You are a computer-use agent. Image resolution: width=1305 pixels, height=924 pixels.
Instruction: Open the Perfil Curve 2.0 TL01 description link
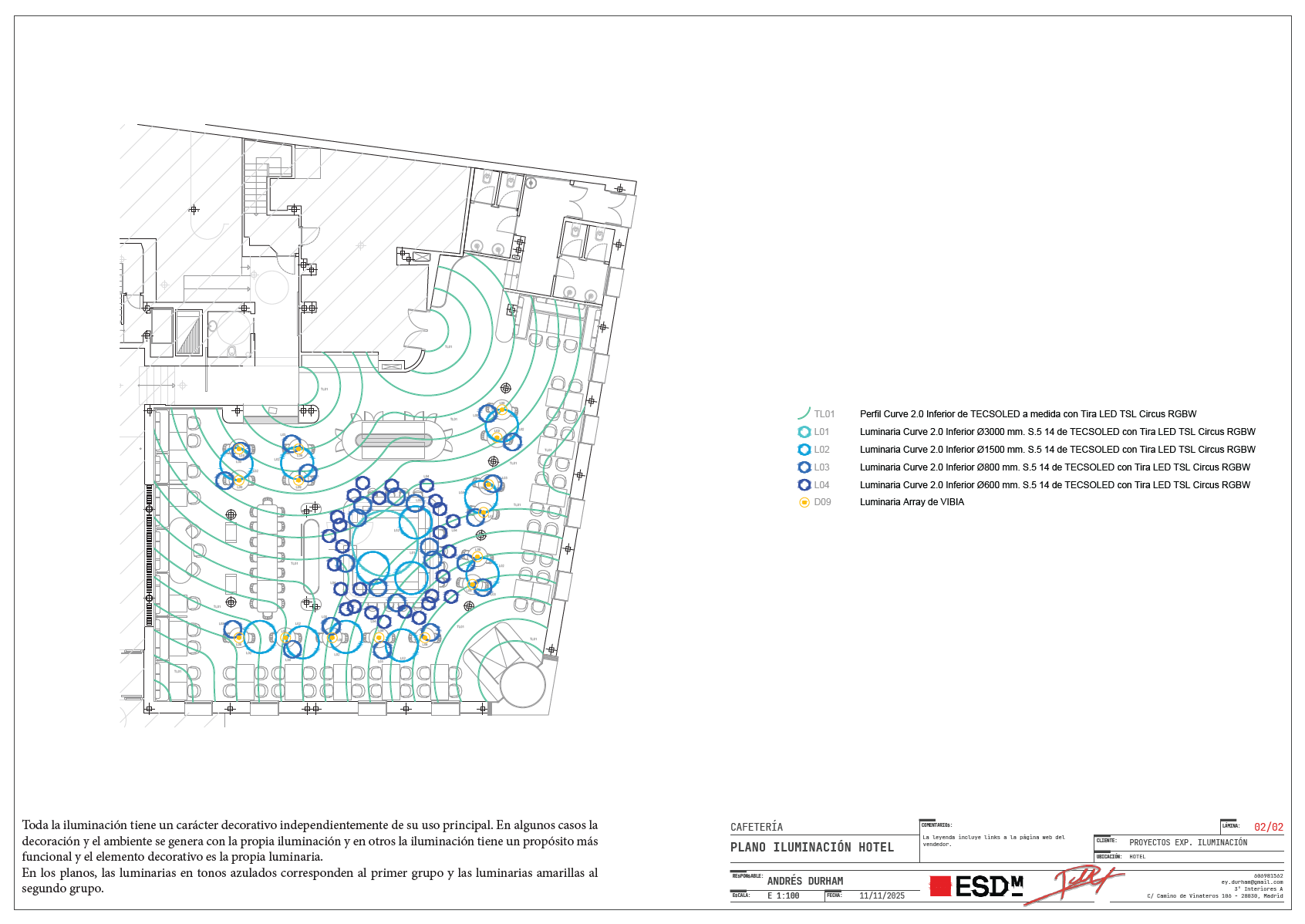pos(1028,414)
